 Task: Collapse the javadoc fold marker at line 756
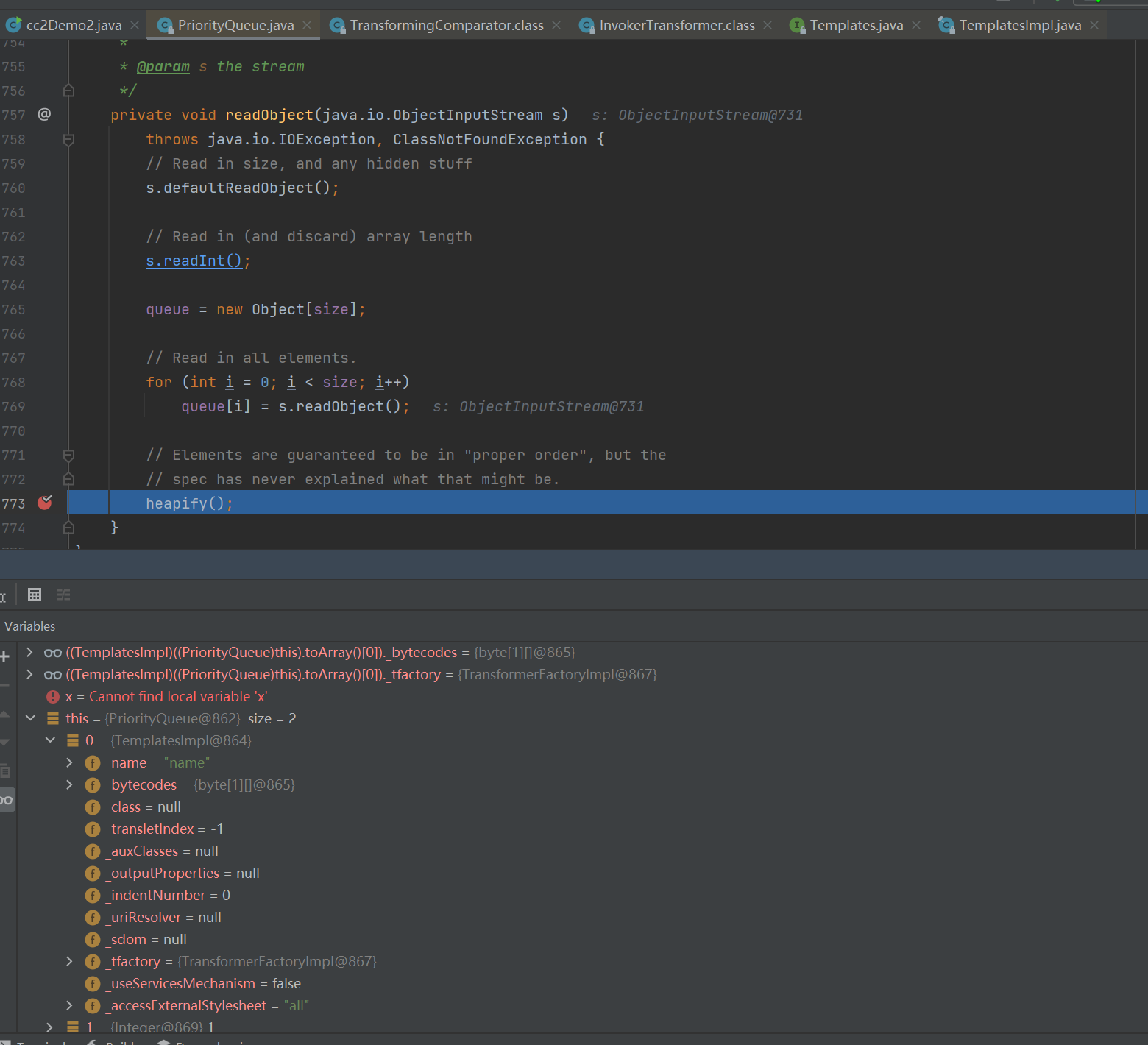68,91
